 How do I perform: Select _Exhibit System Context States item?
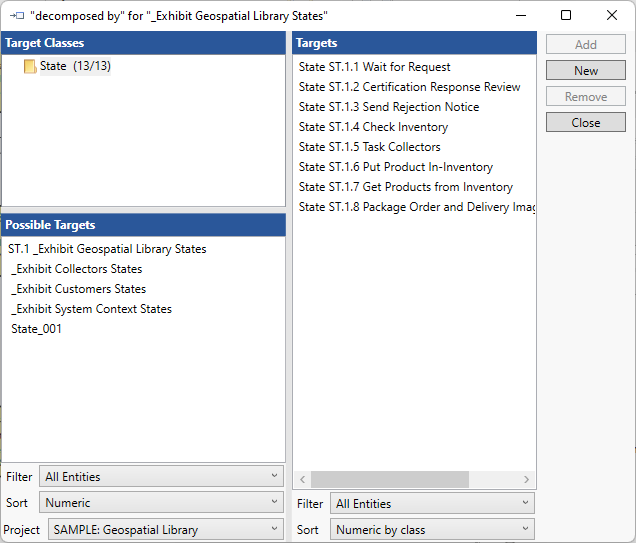(92, 309)
